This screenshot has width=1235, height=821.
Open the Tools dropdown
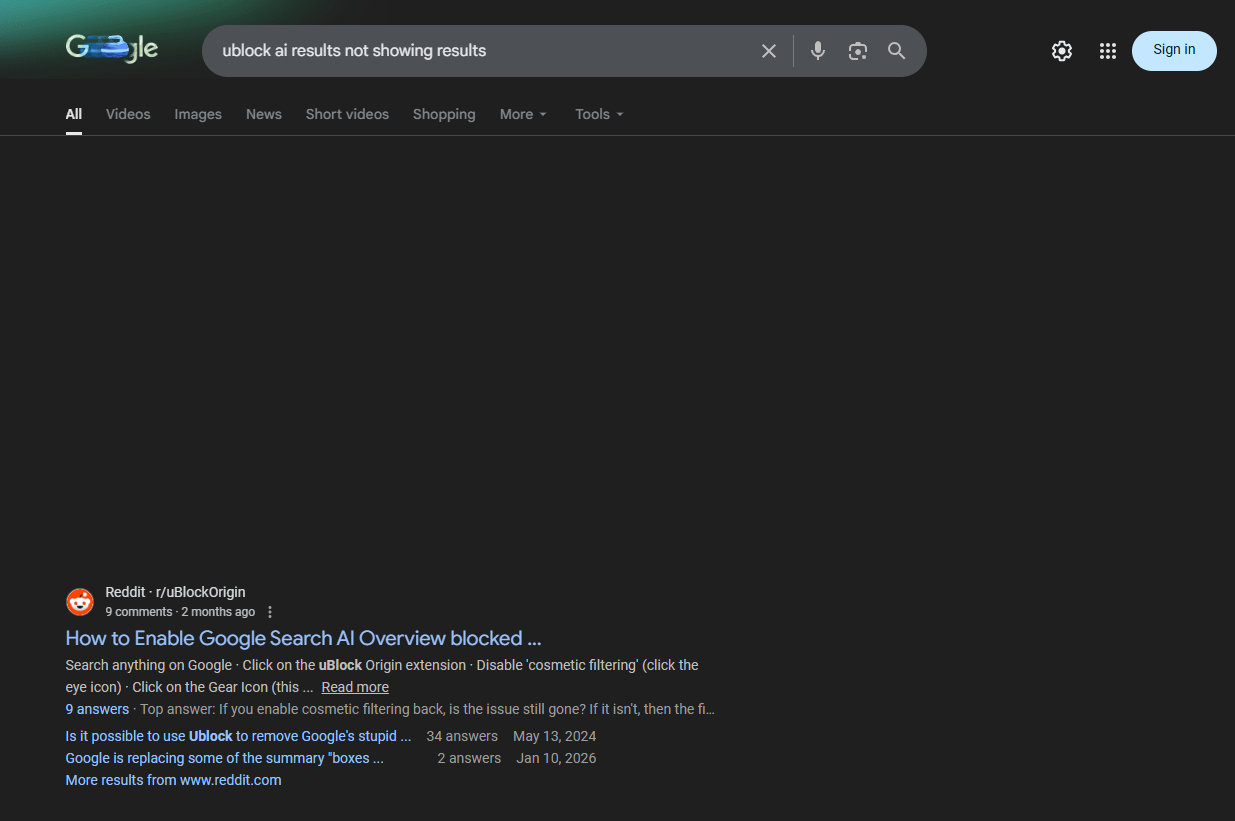click(599, 114)
